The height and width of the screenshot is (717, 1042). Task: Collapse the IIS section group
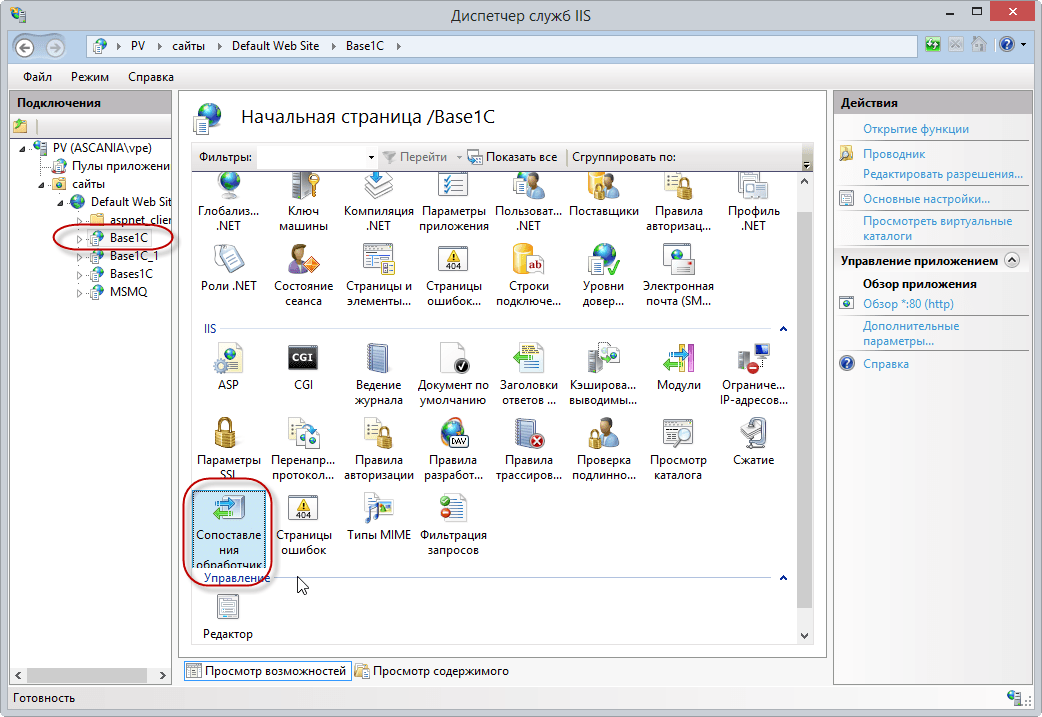[783, 328]
